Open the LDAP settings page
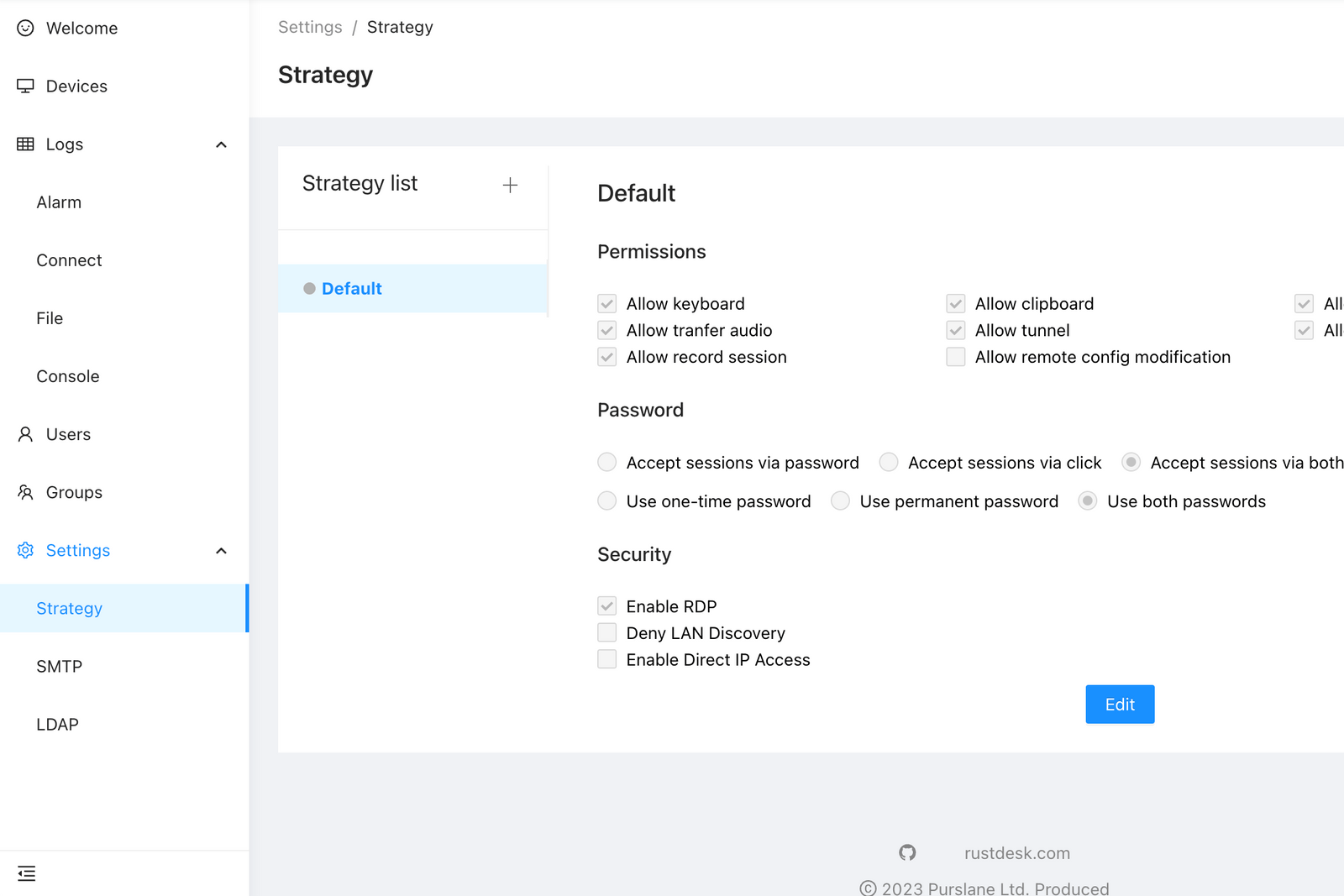 coord(58,724)
